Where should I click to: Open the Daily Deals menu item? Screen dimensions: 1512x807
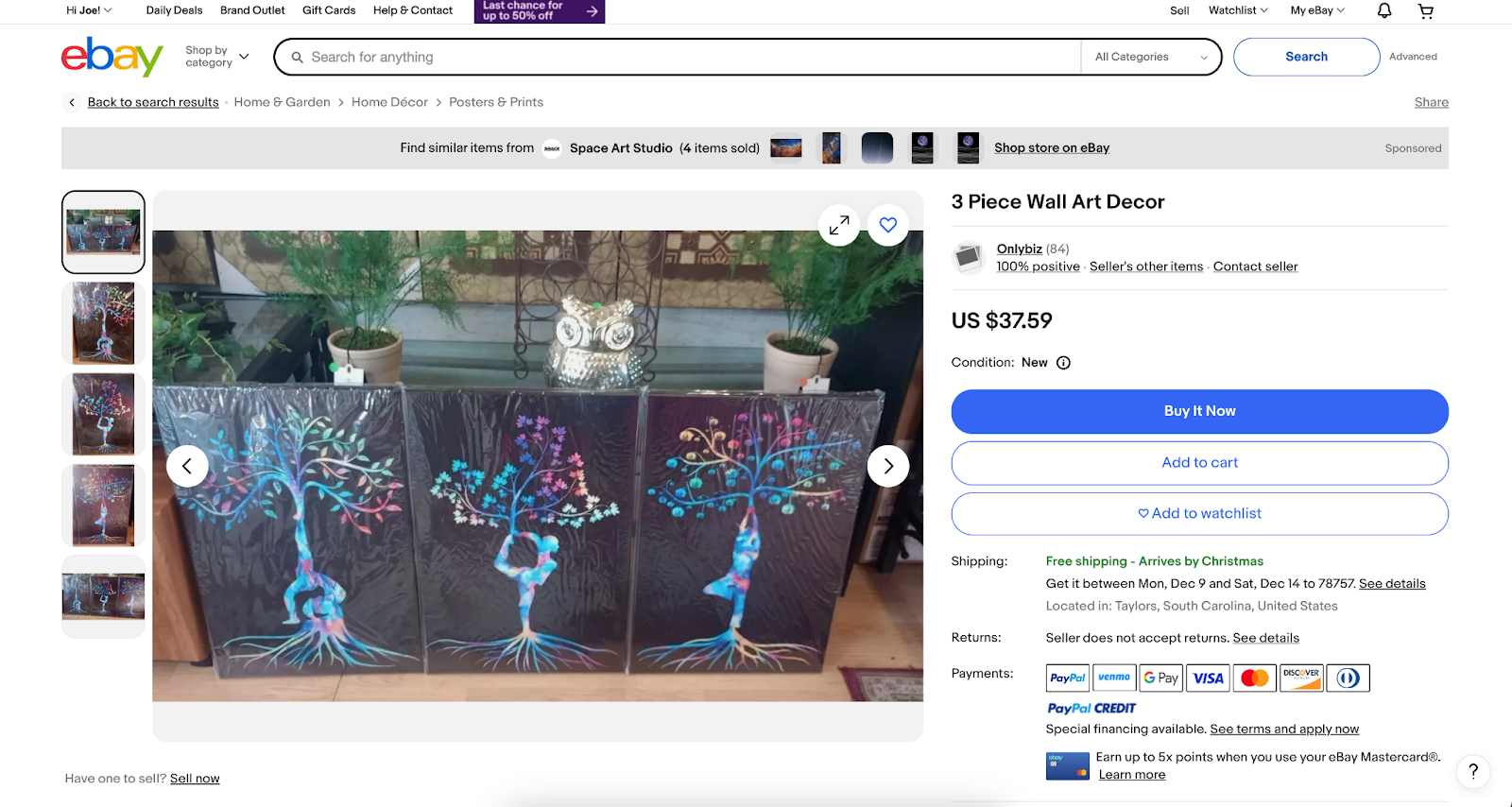173,10
